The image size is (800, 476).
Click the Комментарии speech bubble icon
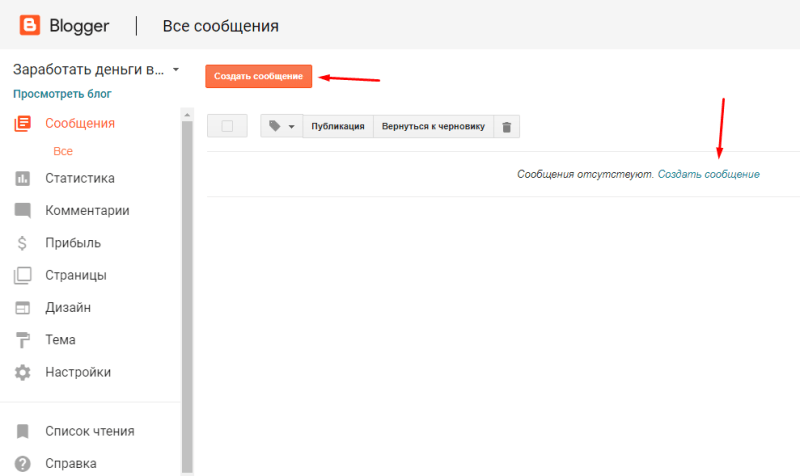[22, 211]
